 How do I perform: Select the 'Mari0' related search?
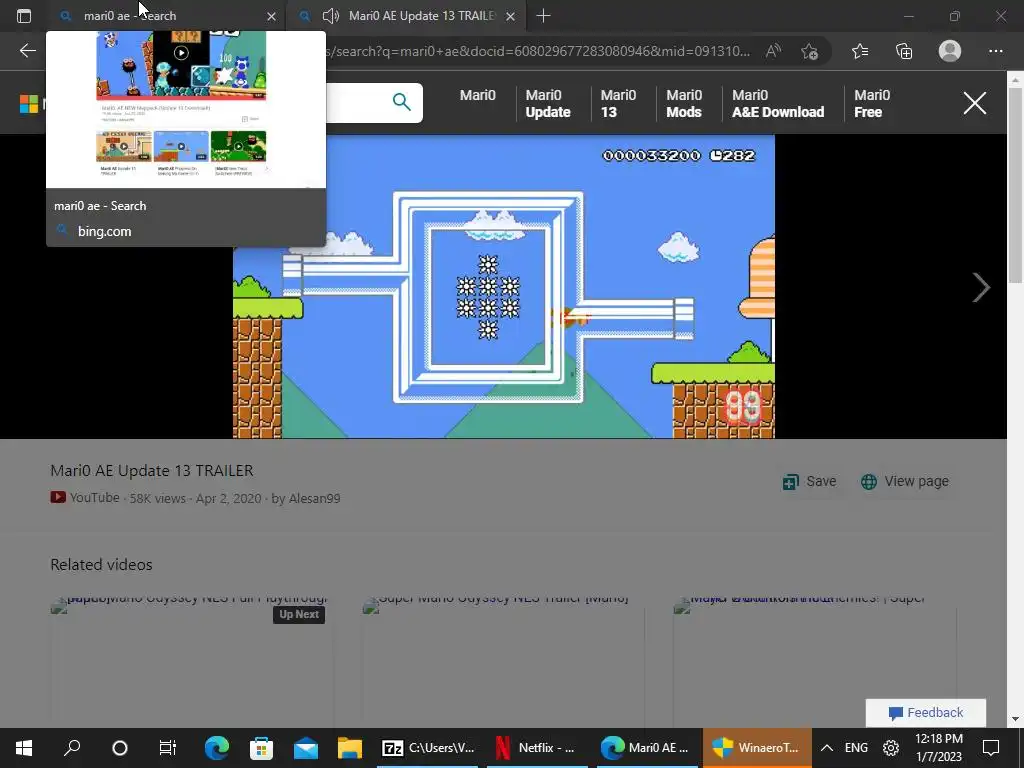477,95
